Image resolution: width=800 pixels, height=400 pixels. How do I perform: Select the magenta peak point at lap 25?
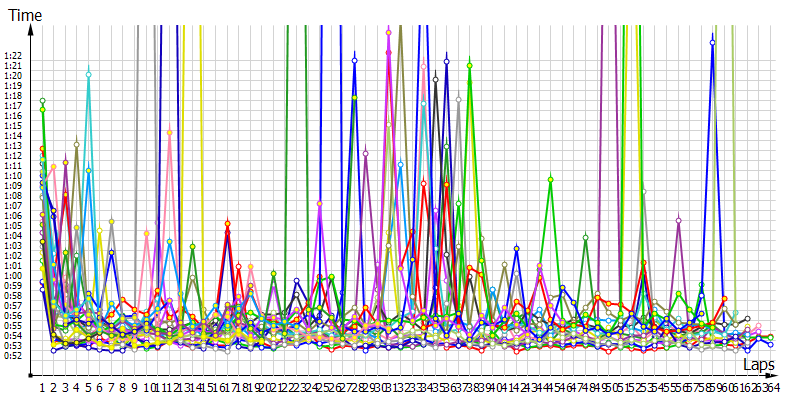click(x=320, y=204)
